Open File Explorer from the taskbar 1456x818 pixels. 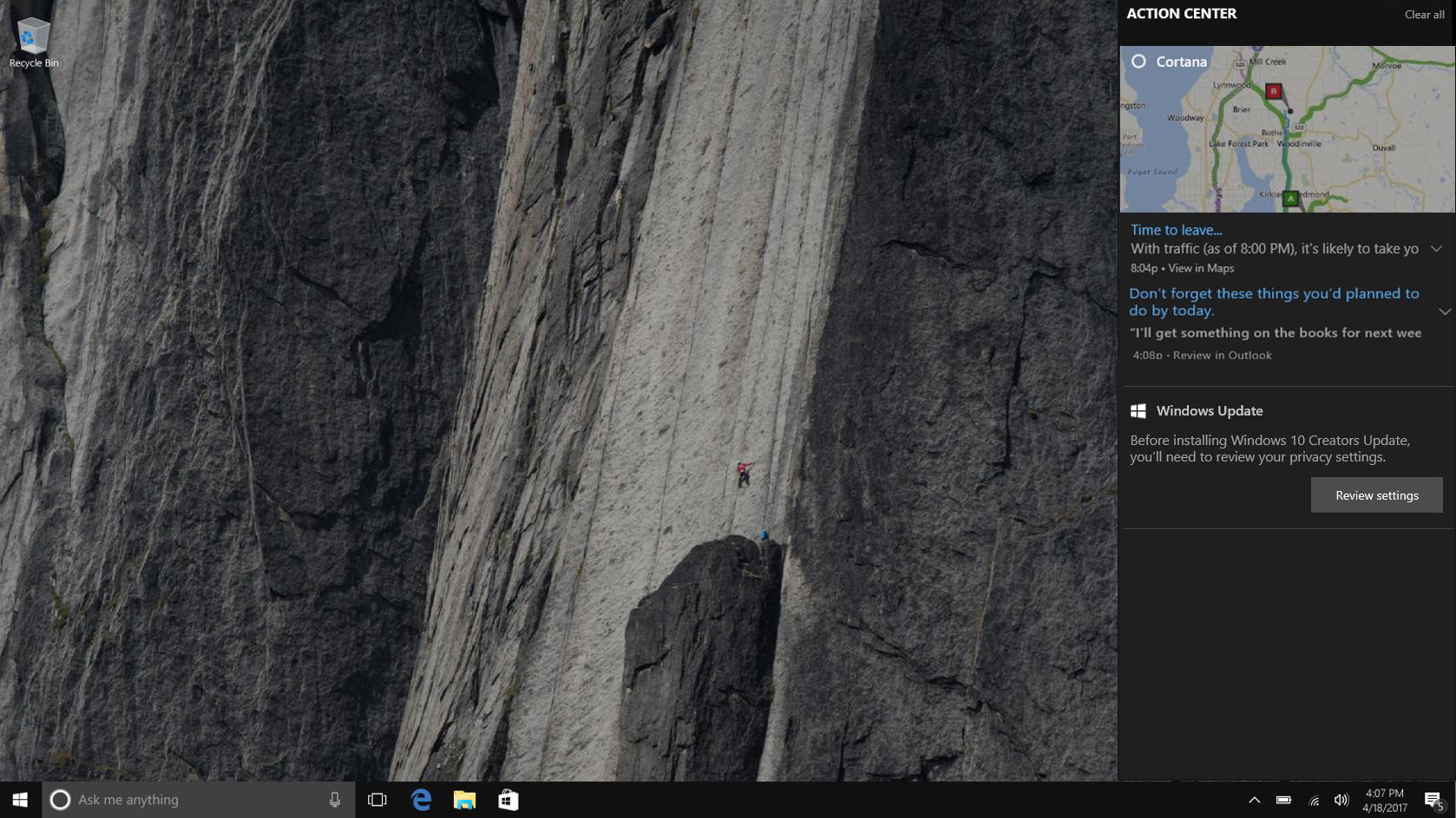tap(464, 800)
